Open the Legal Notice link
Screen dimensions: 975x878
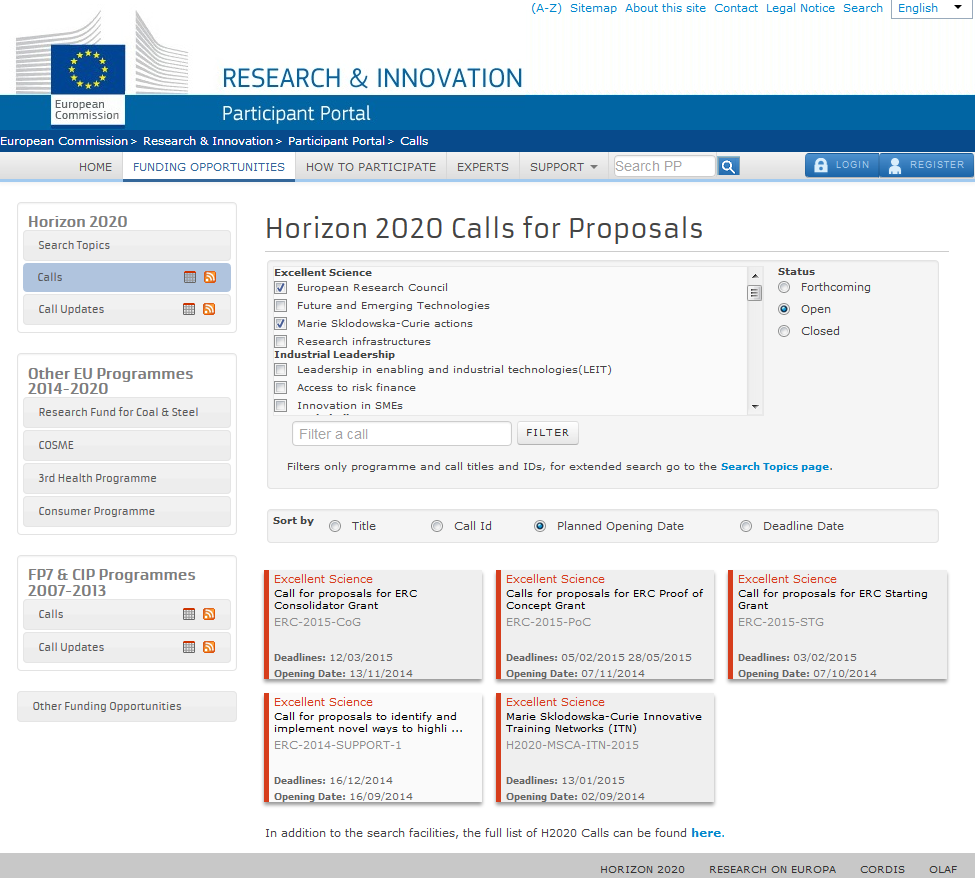point(800,8)
